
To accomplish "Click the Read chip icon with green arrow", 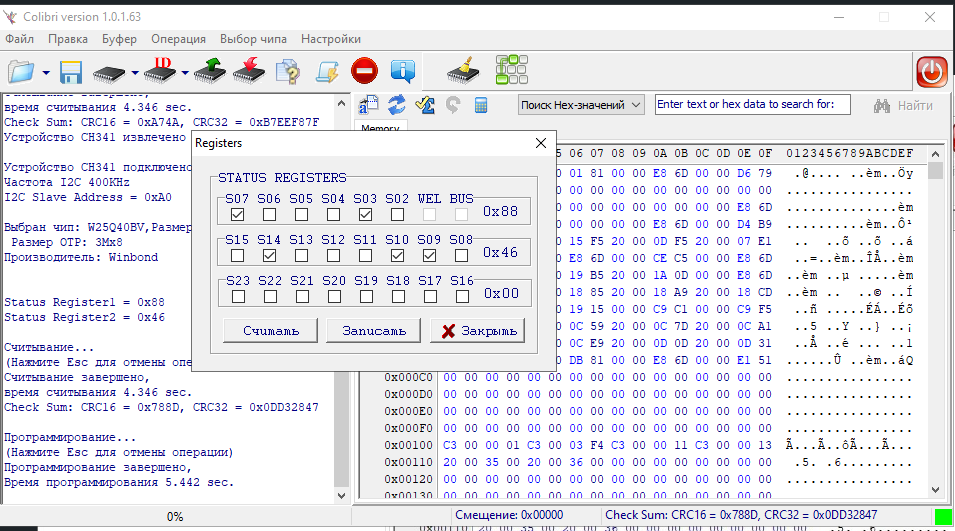I will tap(210, 72).
